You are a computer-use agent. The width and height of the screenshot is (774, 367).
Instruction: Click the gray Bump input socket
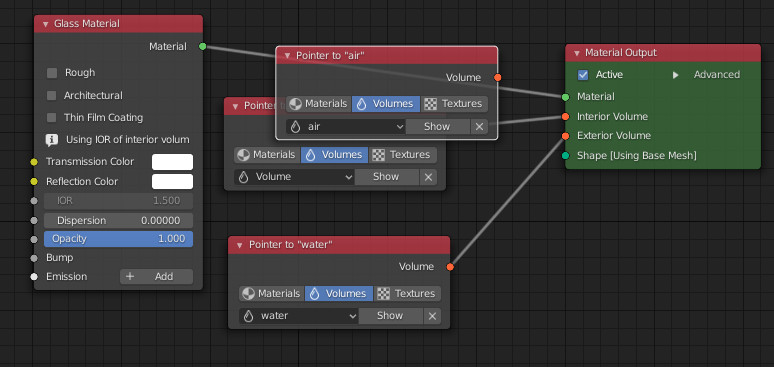click(34, 258)
